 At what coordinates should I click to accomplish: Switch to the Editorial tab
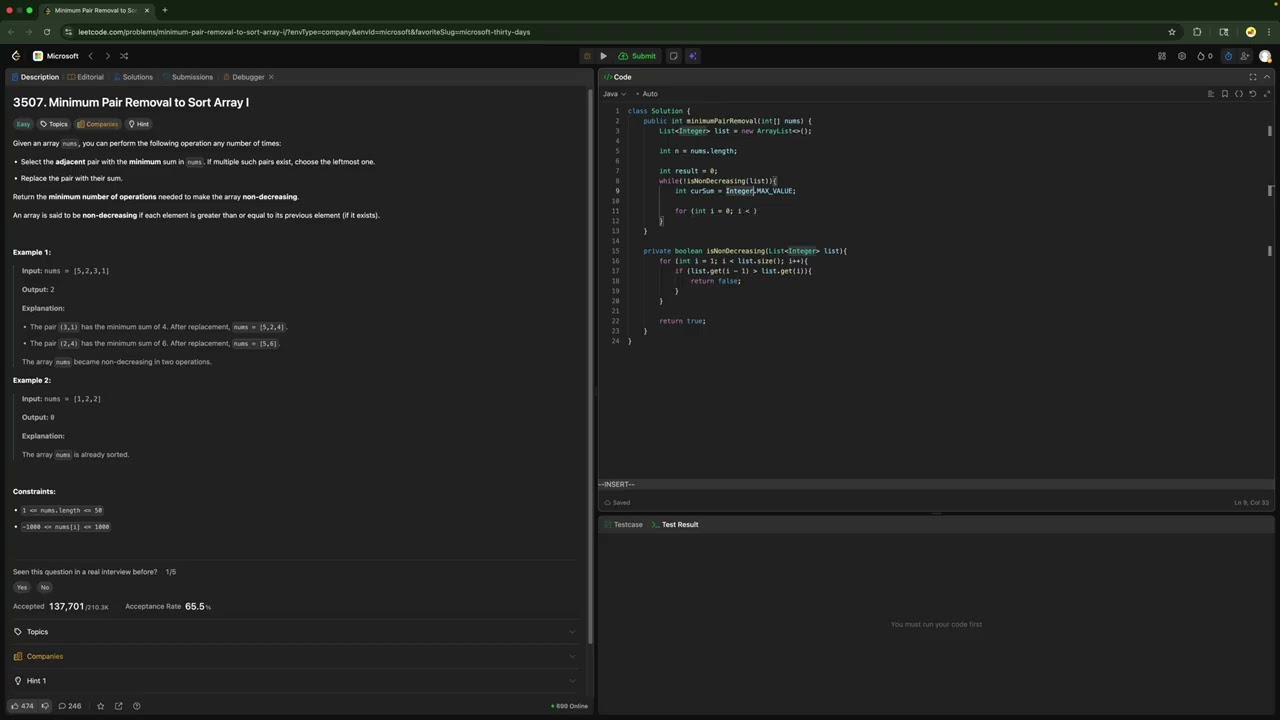[x=86, y=77]
